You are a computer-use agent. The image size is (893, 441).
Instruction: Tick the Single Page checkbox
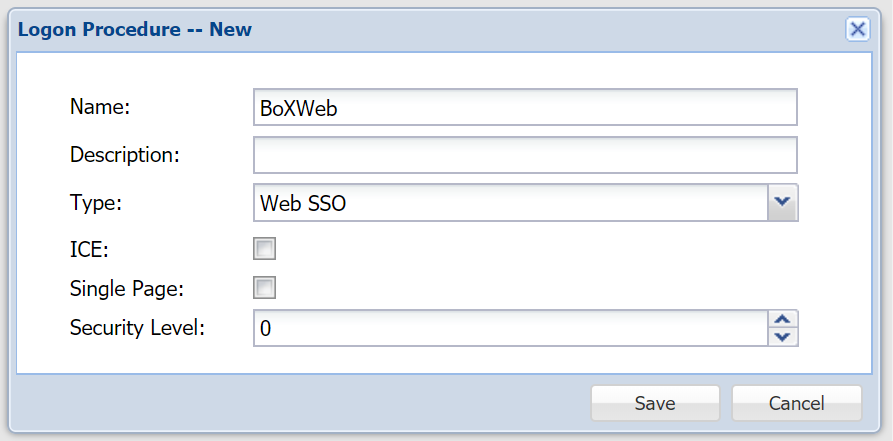(x=265, y=288)
